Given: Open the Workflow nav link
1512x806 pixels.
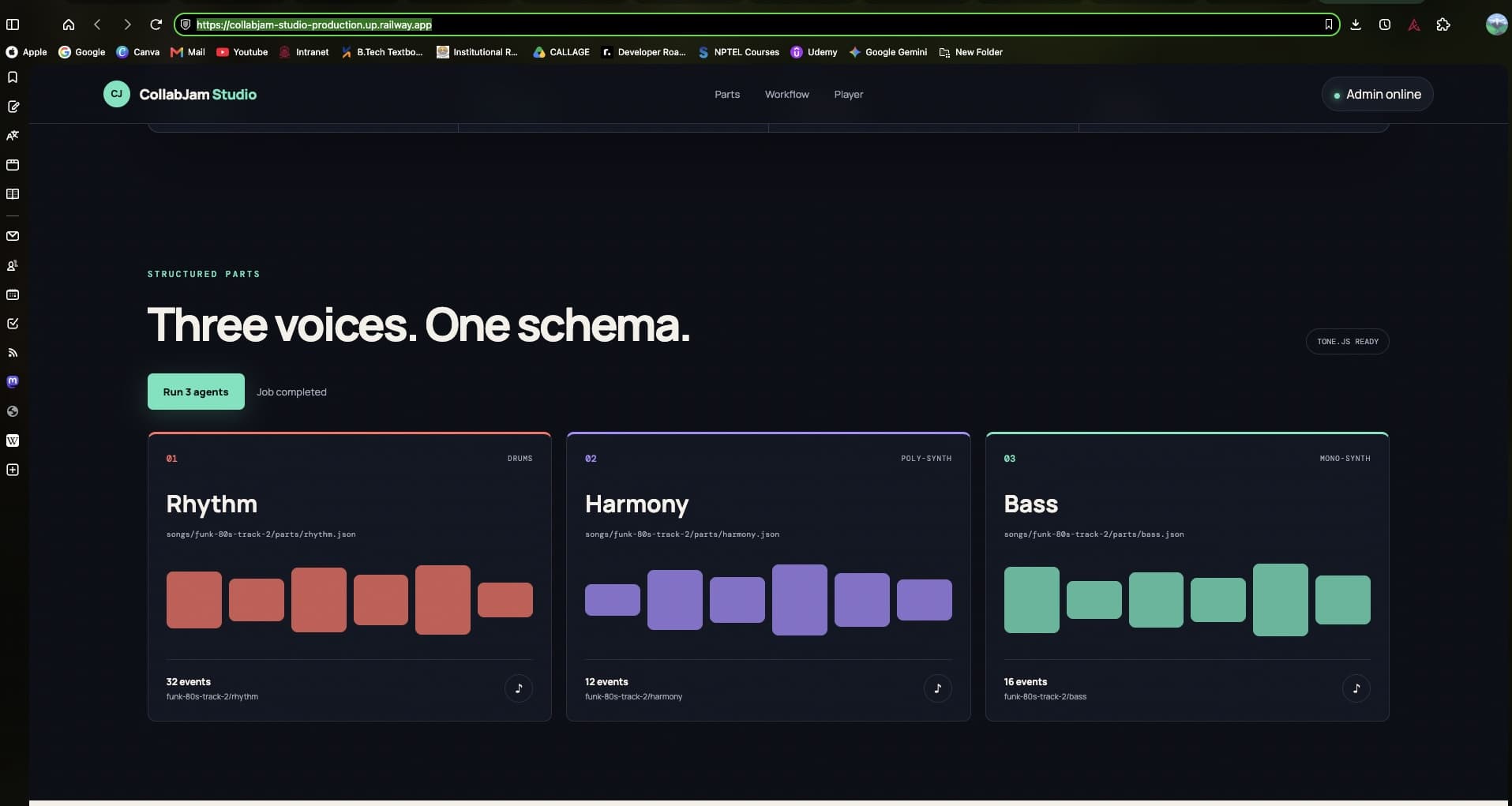Looking at the screenshot, I should 786,94.
